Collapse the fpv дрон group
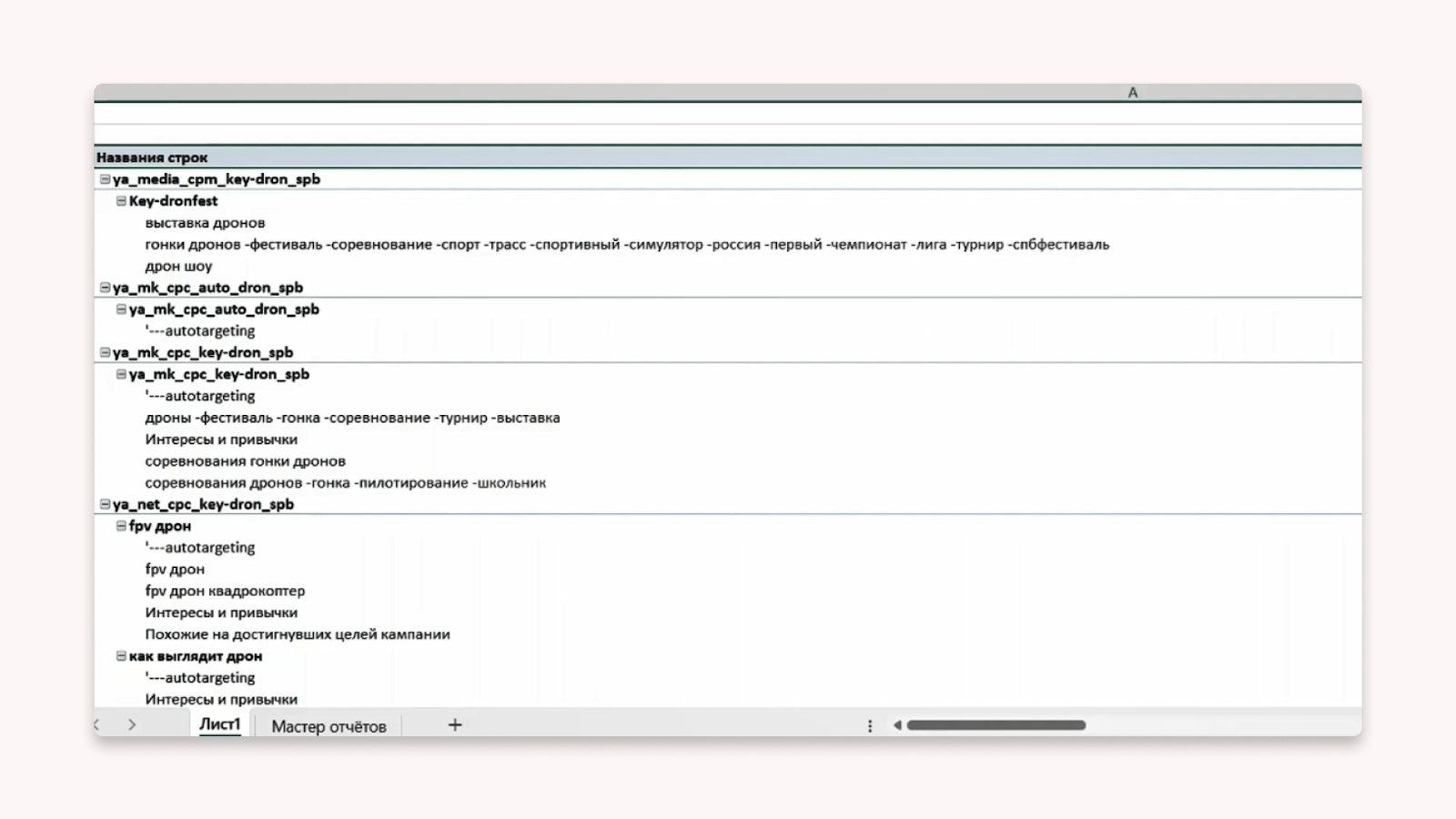Image resolution: width=1456 pixels, height=819 pixels. point(121,526)
